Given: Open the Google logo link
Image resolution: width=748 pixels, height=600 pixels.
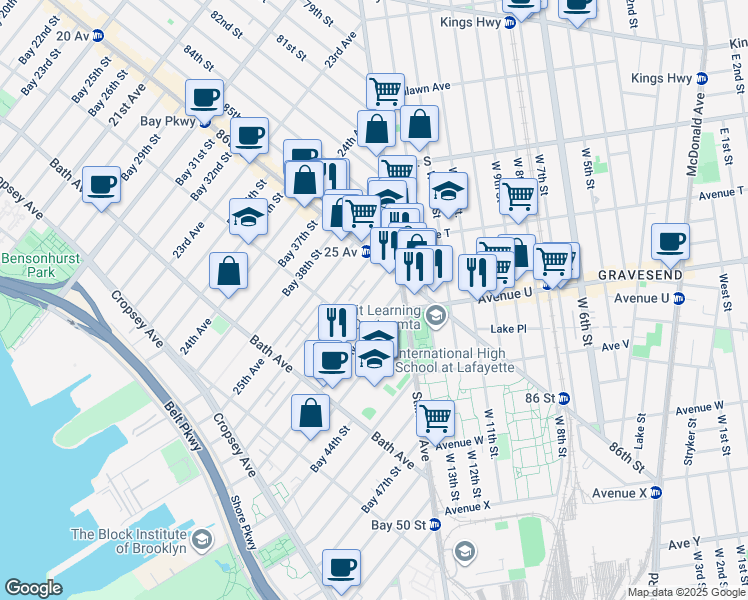Looking at the screenshot, I should point(34,588).
